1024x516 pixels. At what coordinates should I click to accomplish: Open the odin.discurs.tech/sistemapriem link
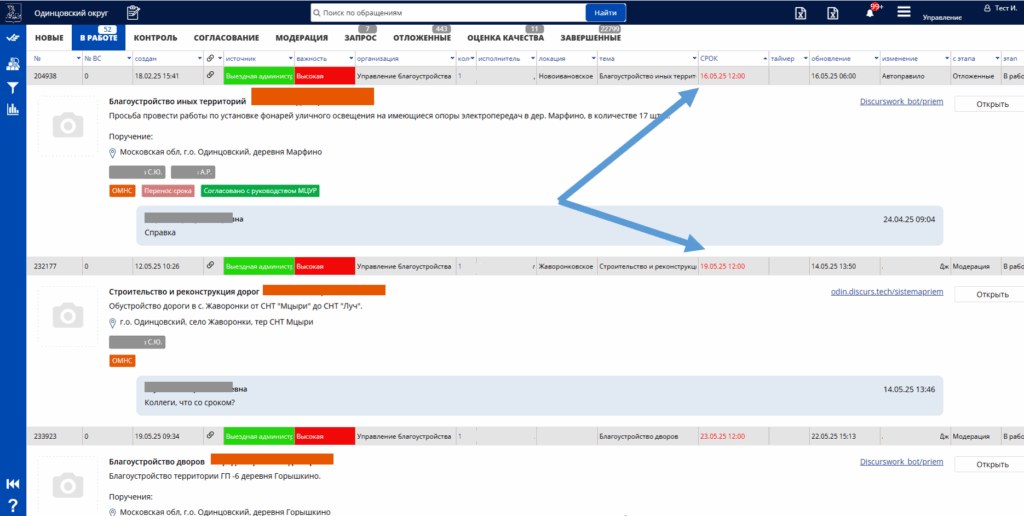click(x=887, y=292)
